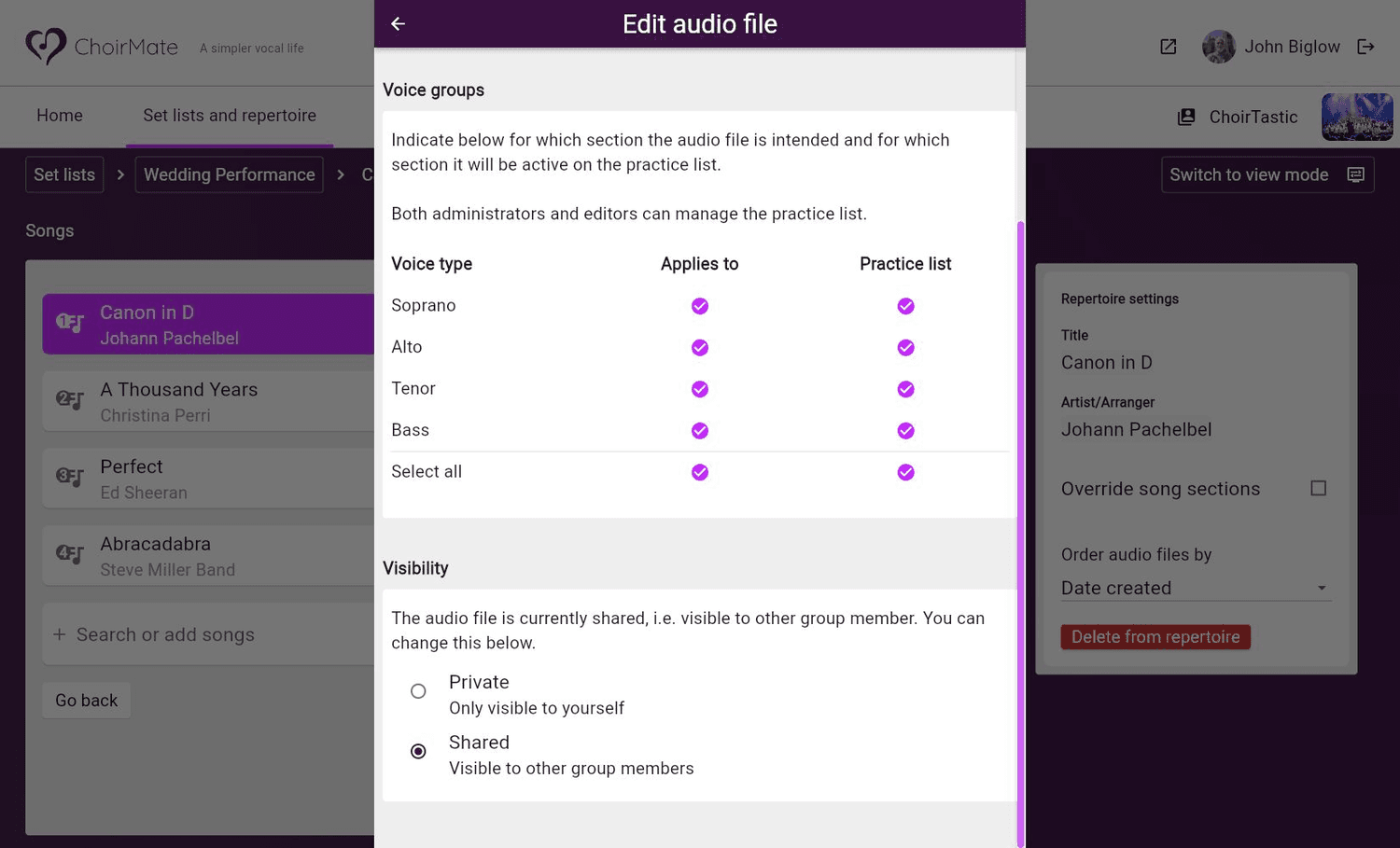1400x848 pixels.
Task: Click the Search or add songs field
Action: click(208, 634)
